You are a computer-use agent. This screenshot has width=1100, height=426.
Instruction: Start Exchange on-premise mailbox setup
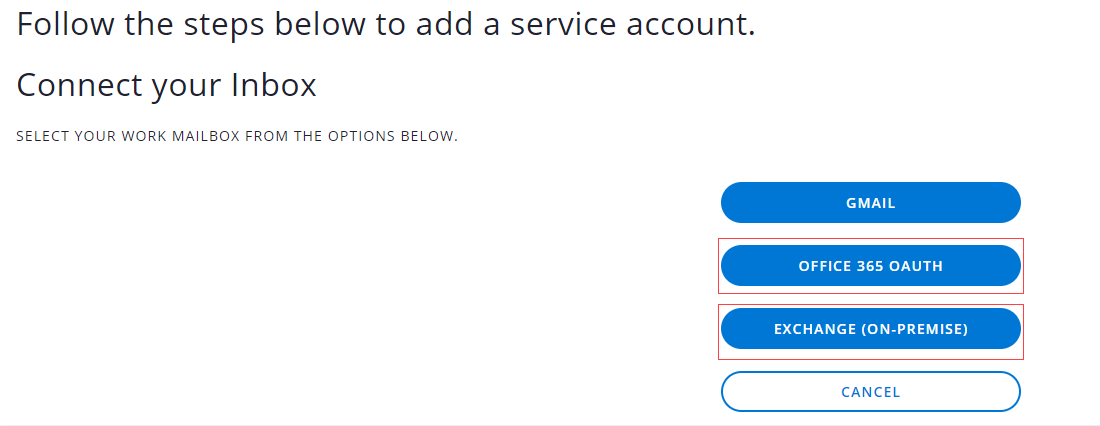click(870, 329)
